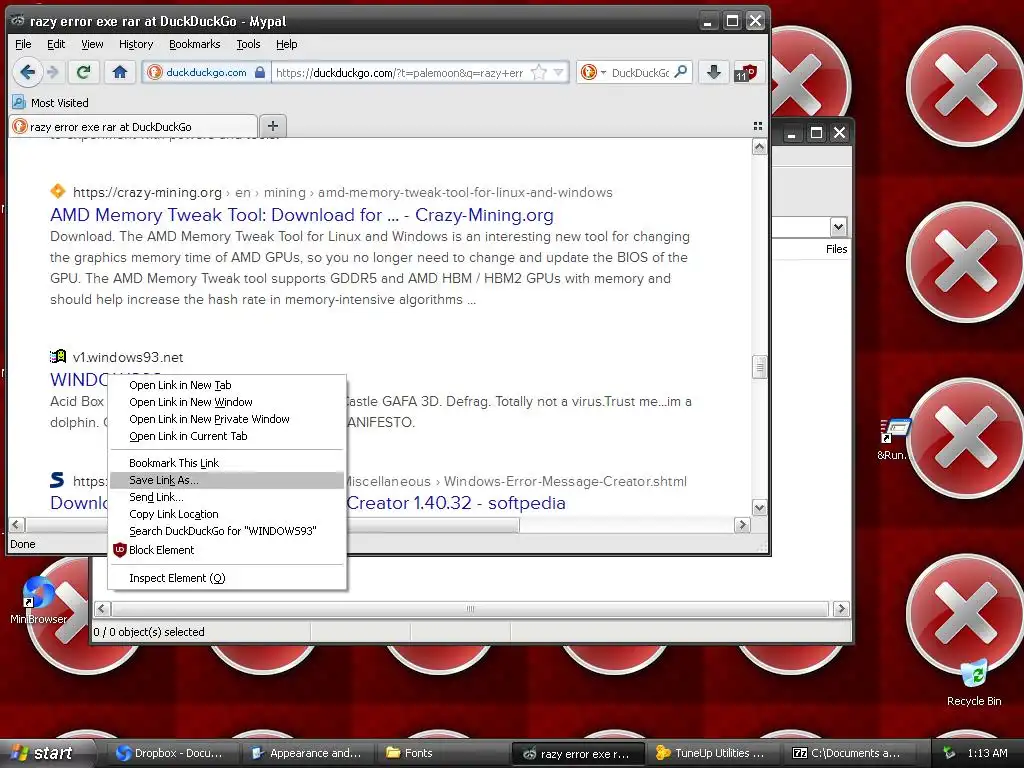Click the padlock security icon
This screenshot has width=1024, height=768.
260,72
